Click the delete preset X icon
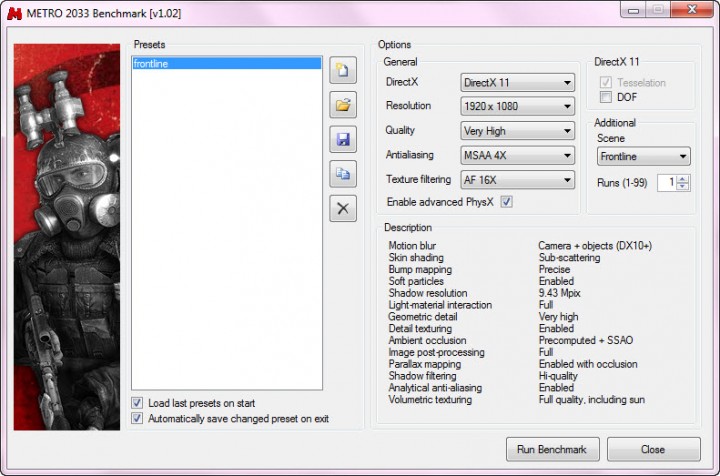This screenshot has width=720, height=476. point(343,208)
